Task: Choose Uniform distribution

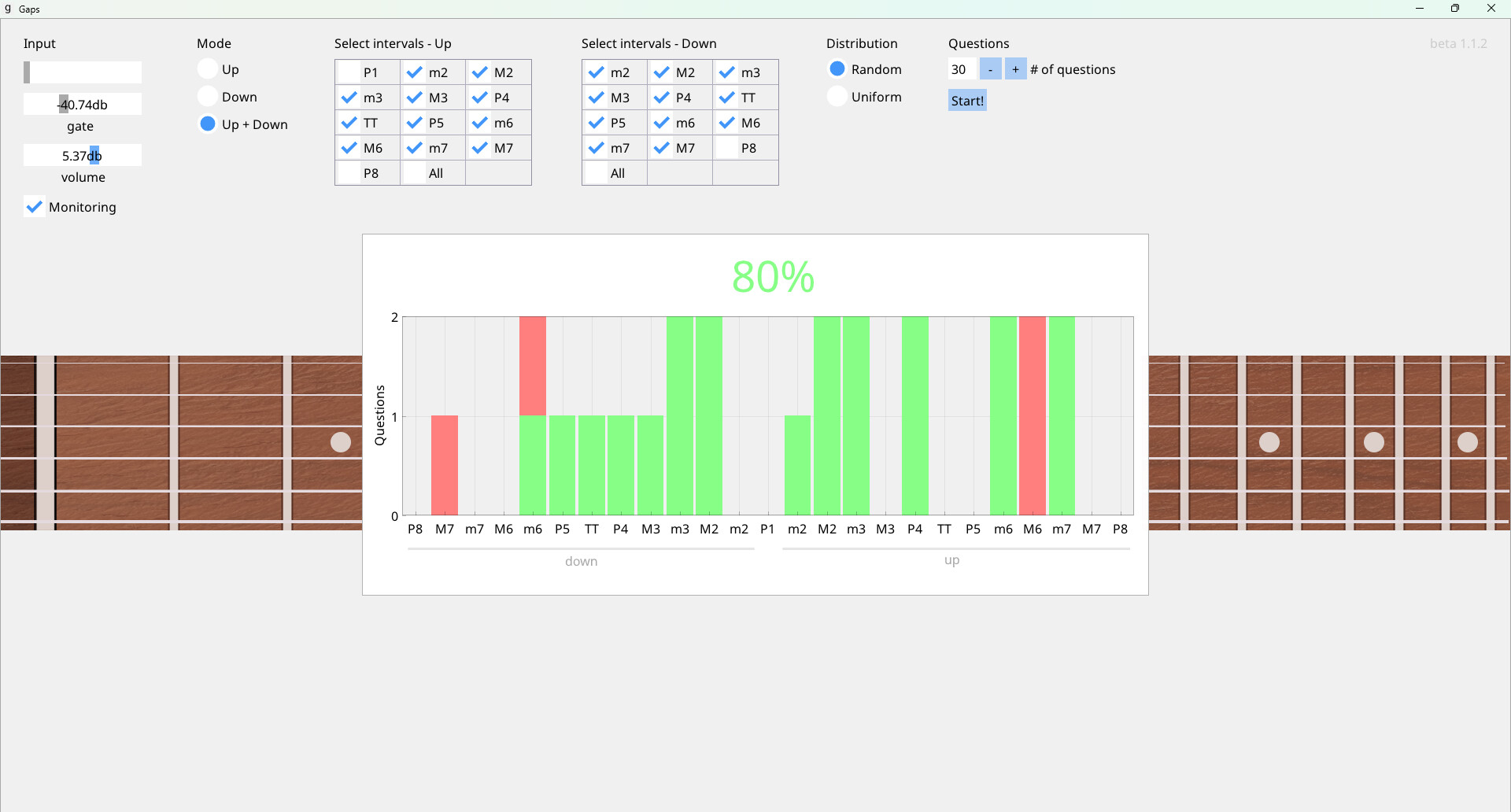Action: coord(837,97)
